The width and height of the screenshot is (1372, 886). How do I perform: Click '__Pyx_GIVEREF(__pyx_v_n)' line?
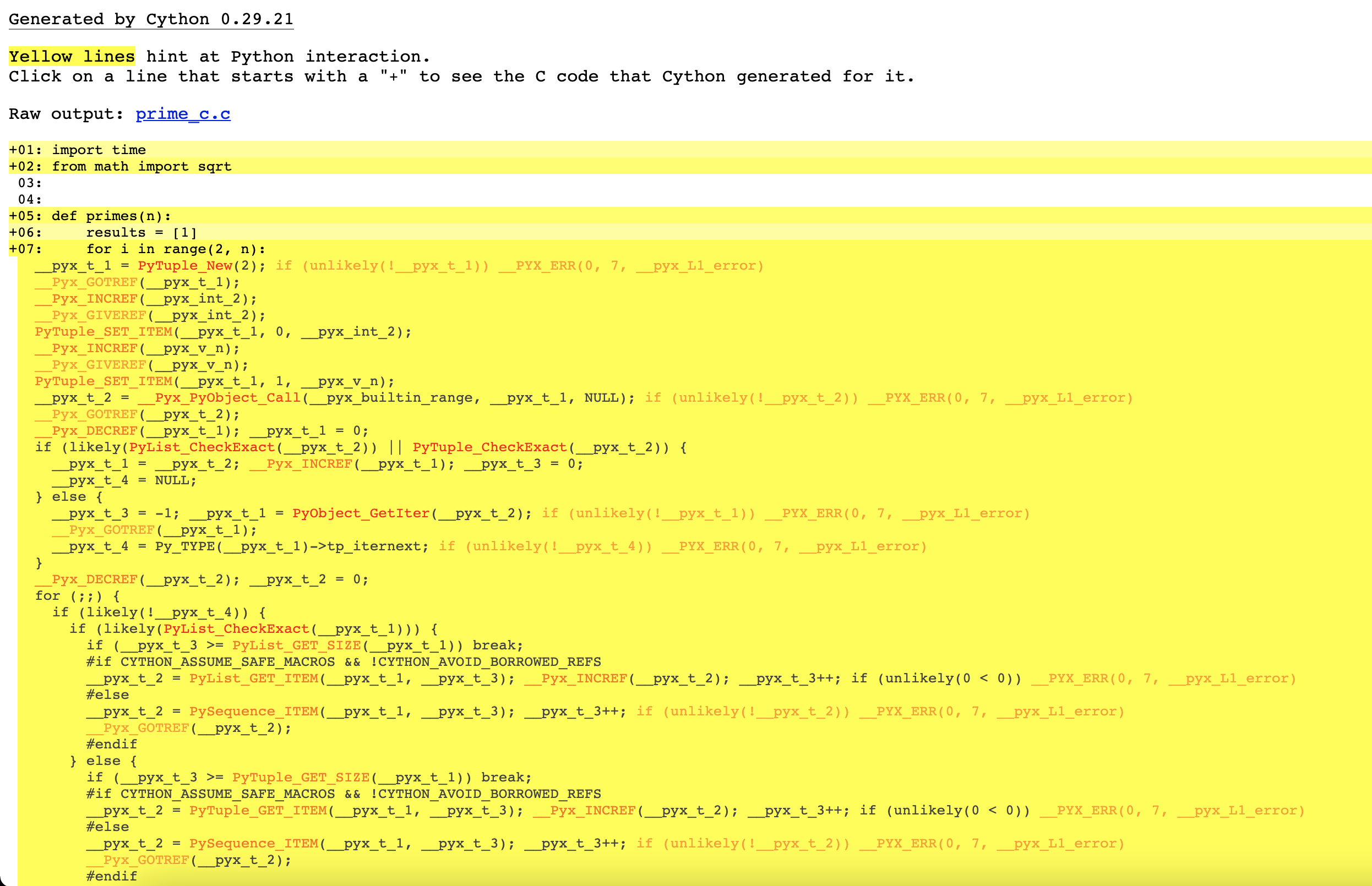(141, 365)
